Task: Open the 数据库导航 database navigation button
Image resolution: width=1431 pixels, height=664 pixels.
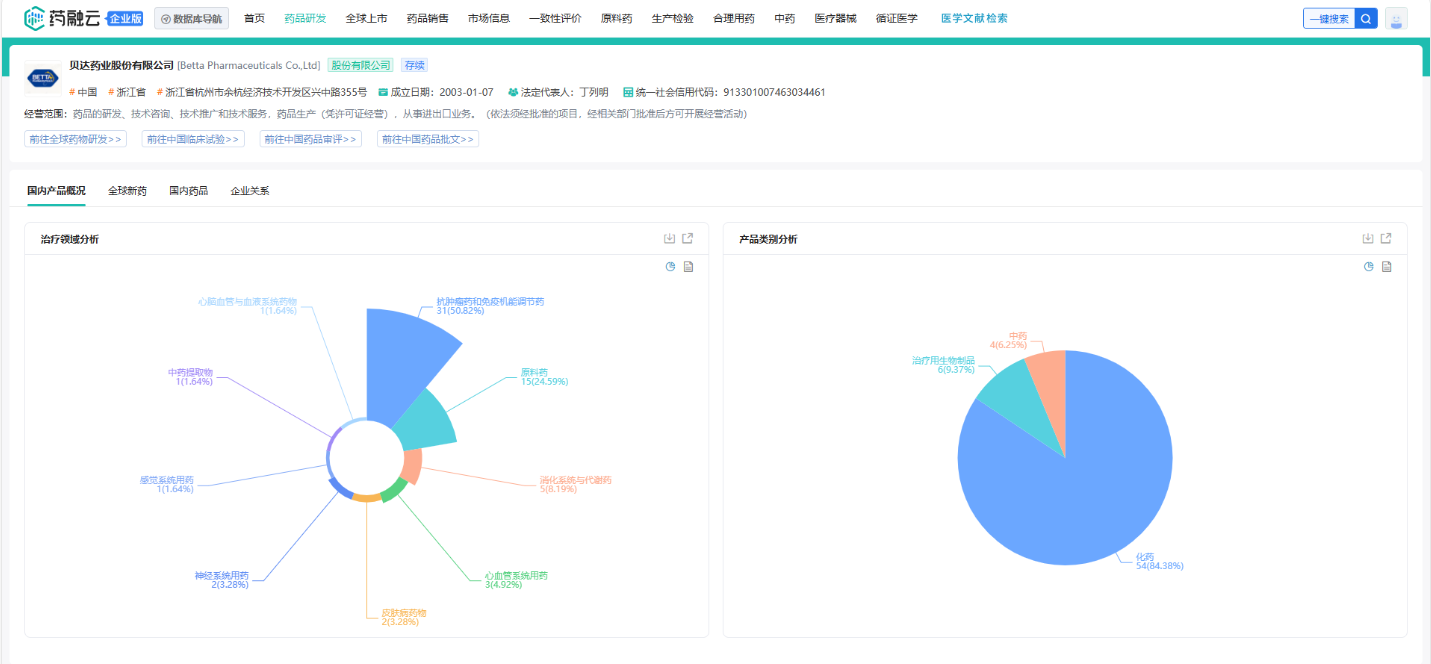Action: pyautogui.click(x=192, y=19)
